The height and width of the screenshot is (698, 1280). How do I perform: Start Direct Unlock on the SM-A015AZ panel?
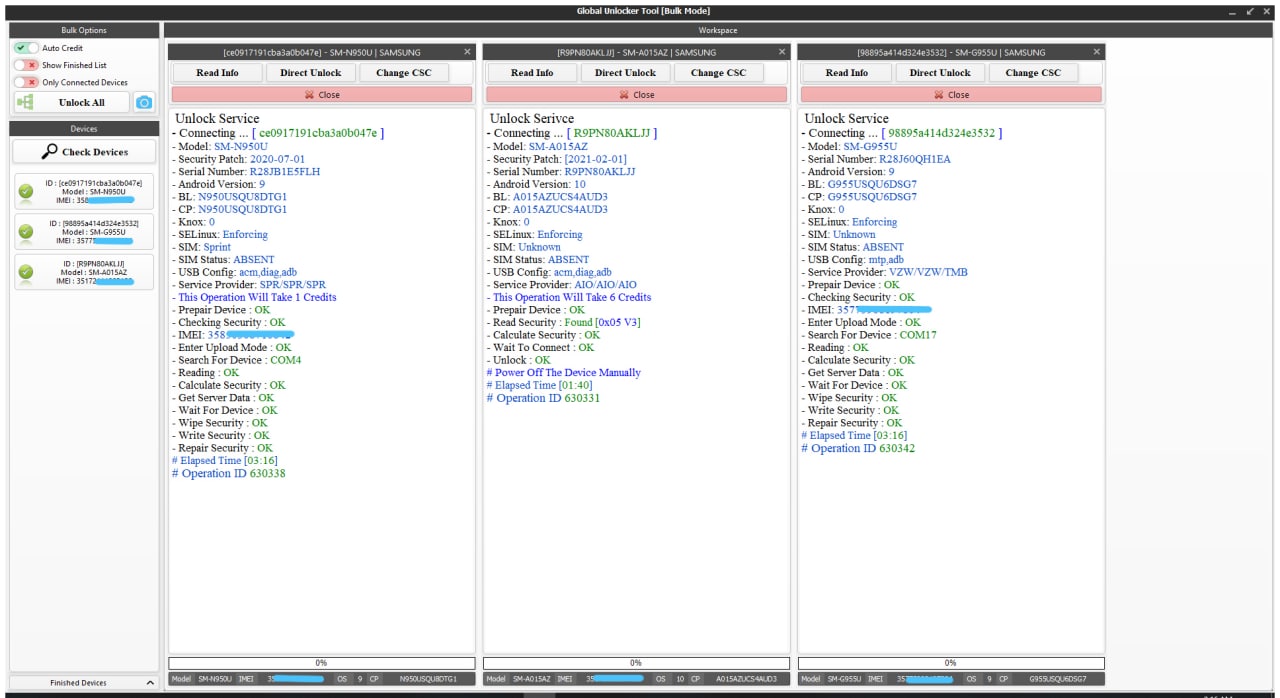[626, 73]
